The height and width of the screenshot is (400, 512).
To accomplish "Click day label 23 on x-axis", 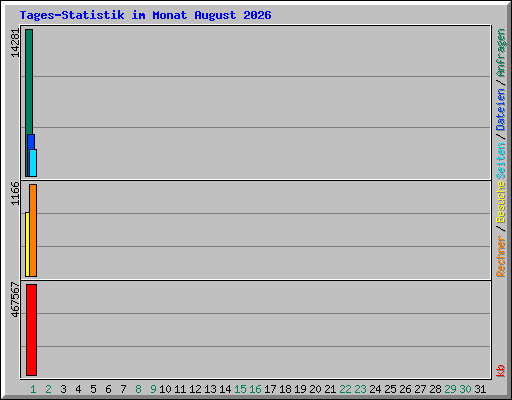I will (360, 389).
